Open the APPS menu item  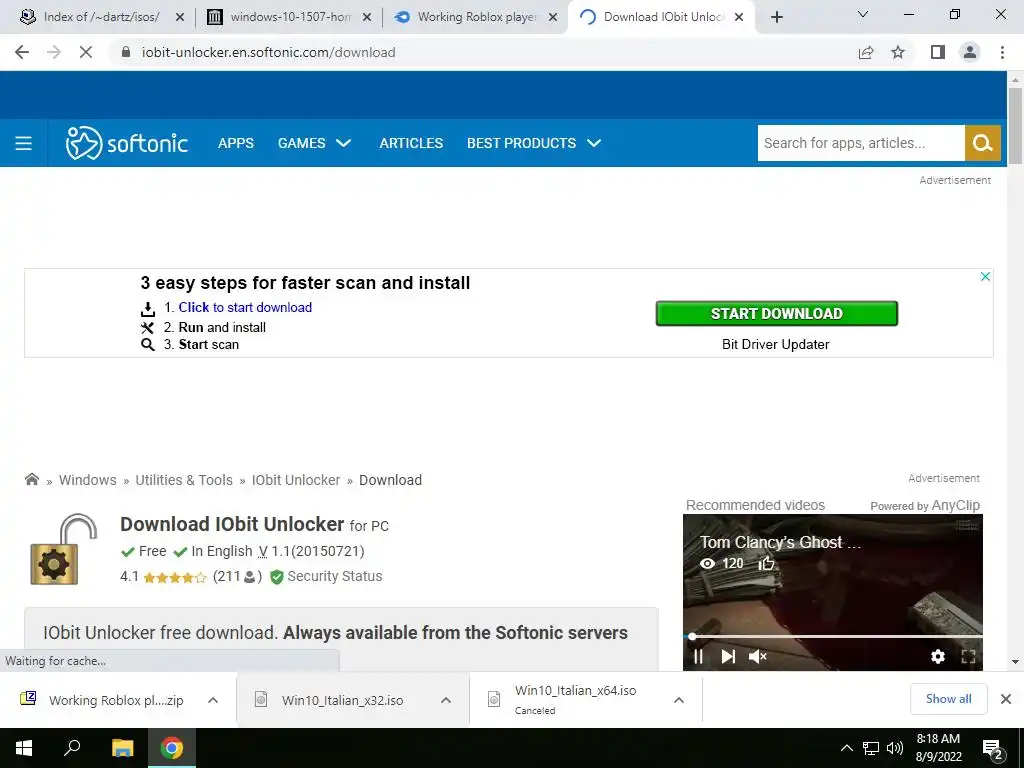pyautogui.click(x=236, y=143)
